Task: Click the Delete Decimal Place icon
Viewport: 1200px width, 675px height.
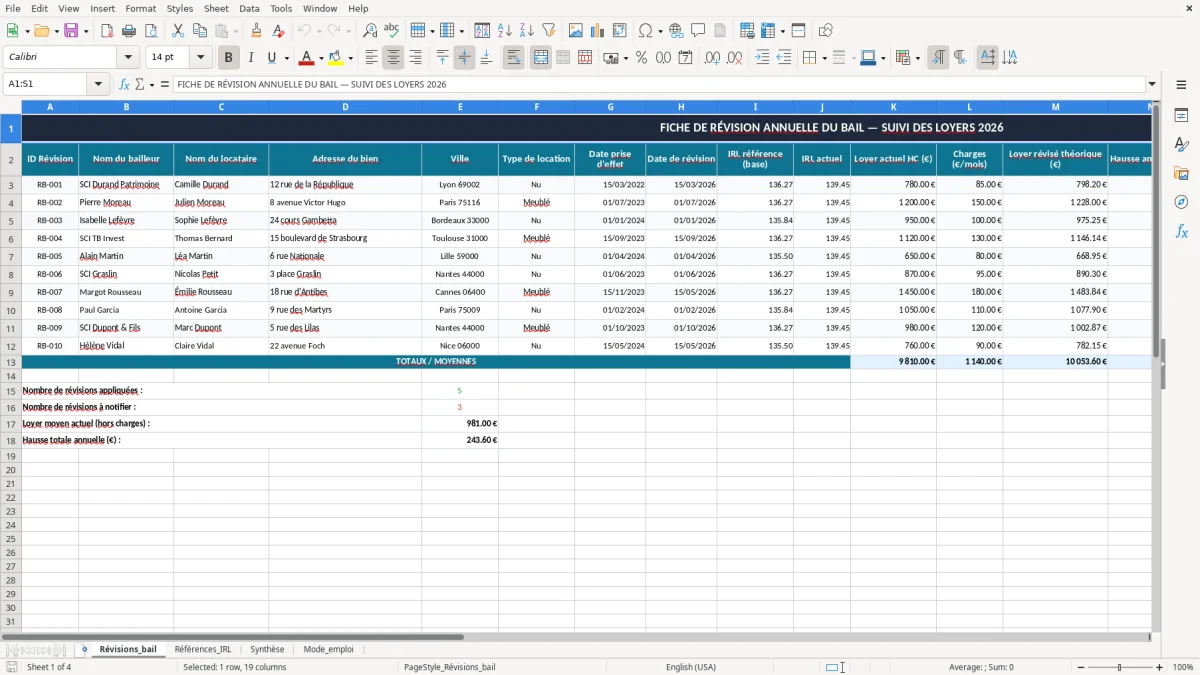Action: click(734, 58)
